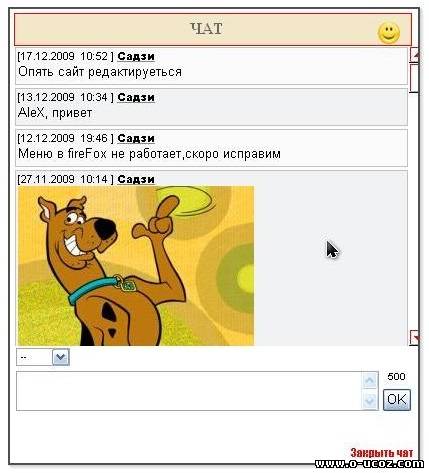429x473 pixels.
Task: Send message with OK button
Action: pos(397,400)
